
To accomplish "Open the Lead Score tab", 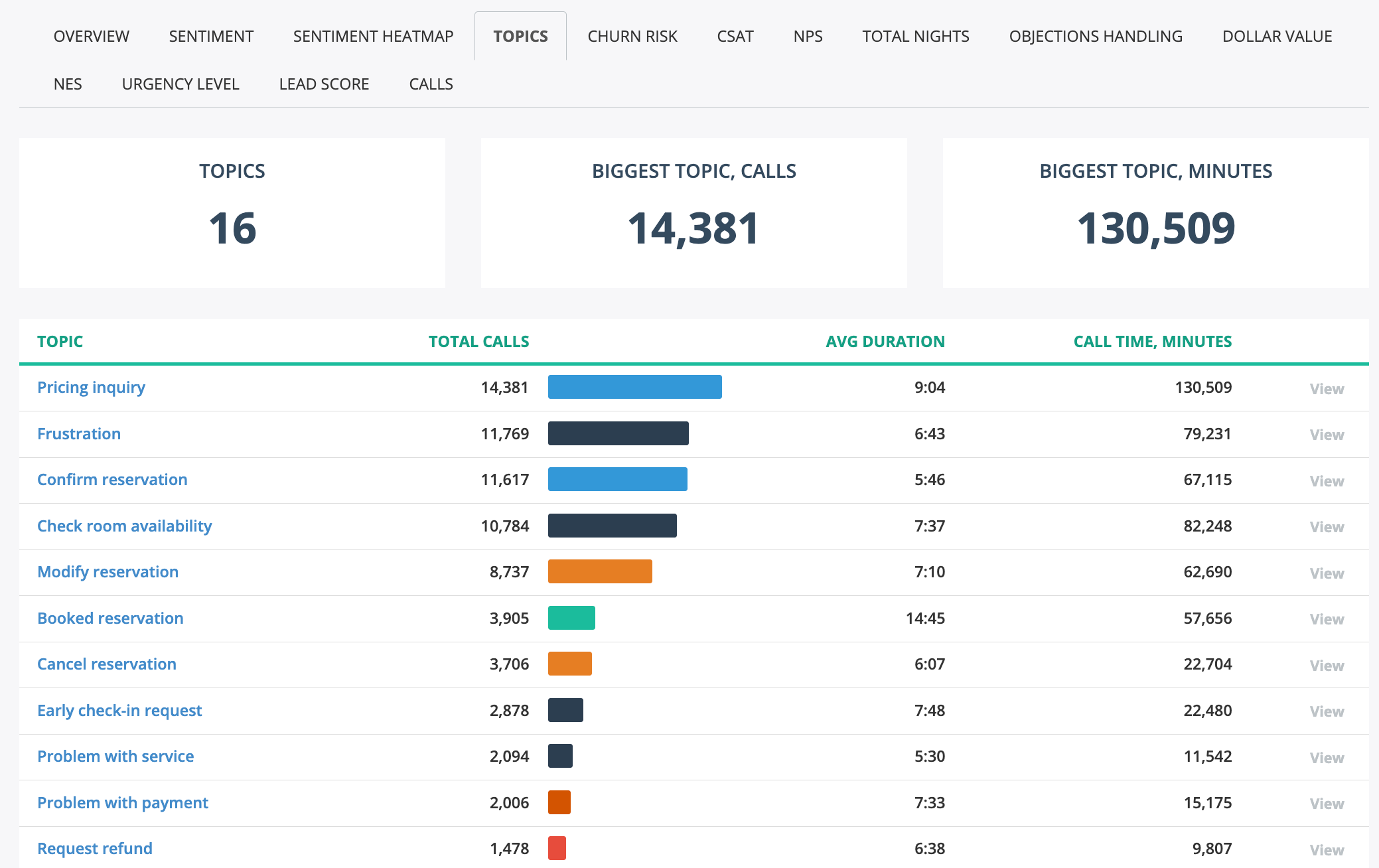I will (x=324, y=84).
